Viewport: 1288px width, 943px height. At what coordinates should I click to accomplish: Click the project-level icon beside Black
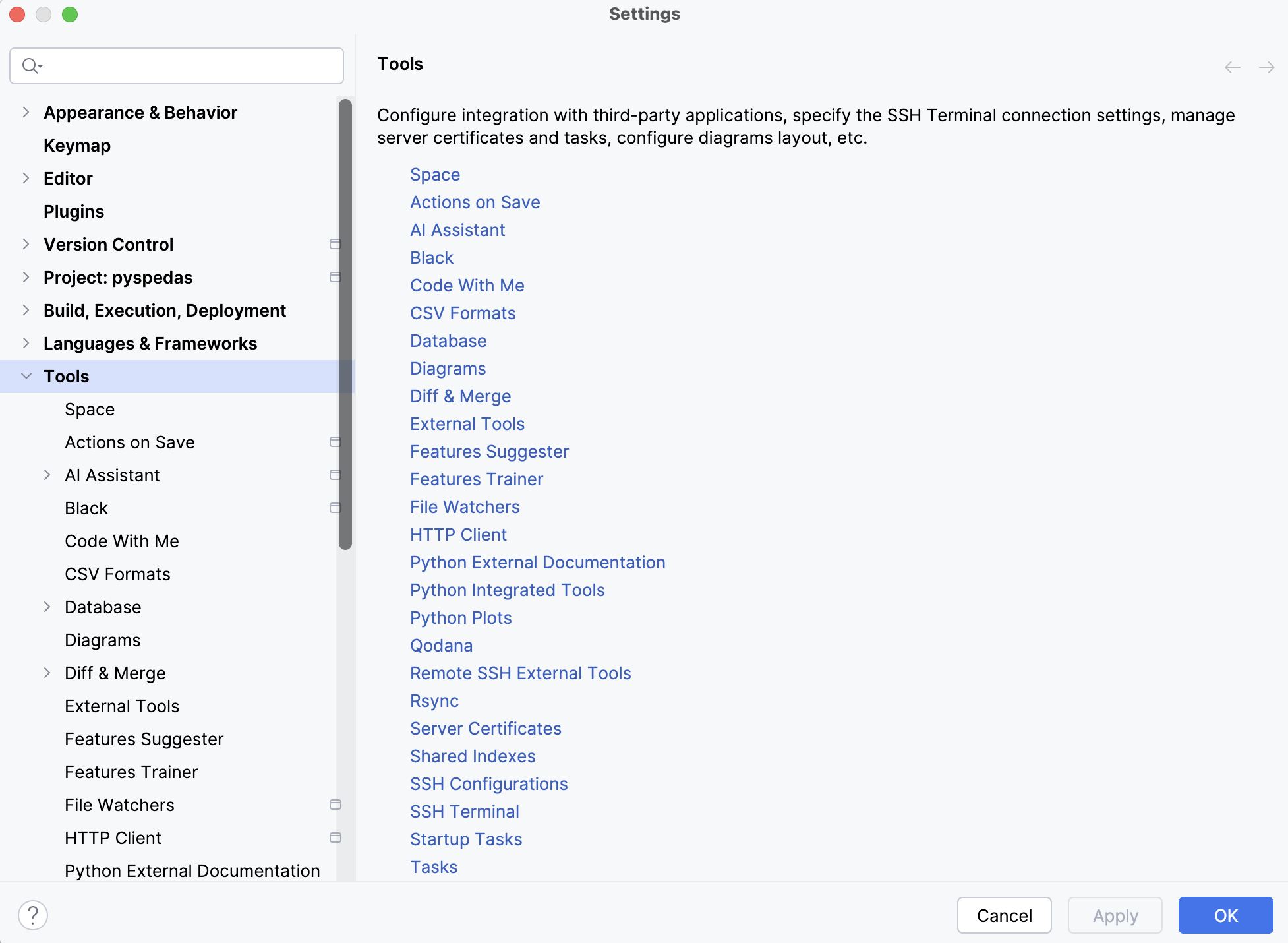click(x=335, y=508)
